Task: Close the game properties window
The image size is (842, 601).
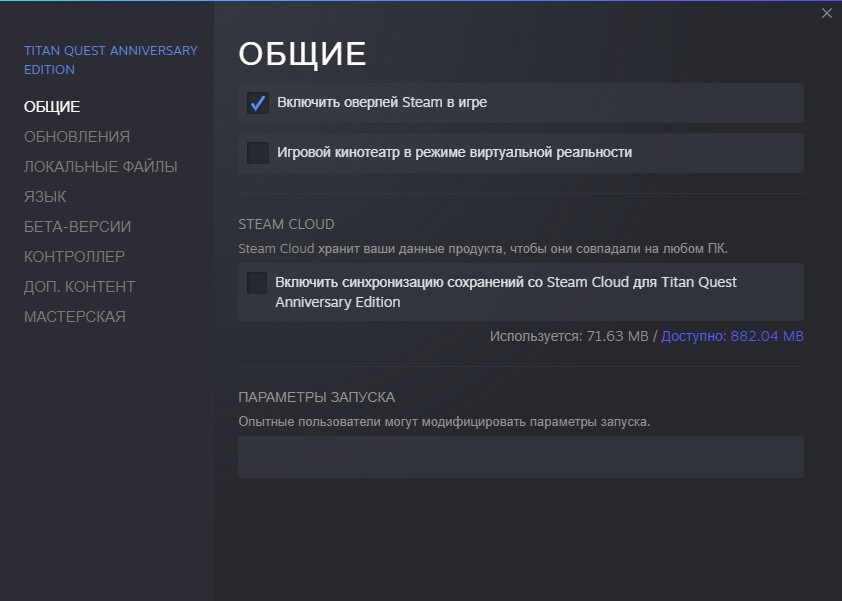Action: tap(826, 13)
